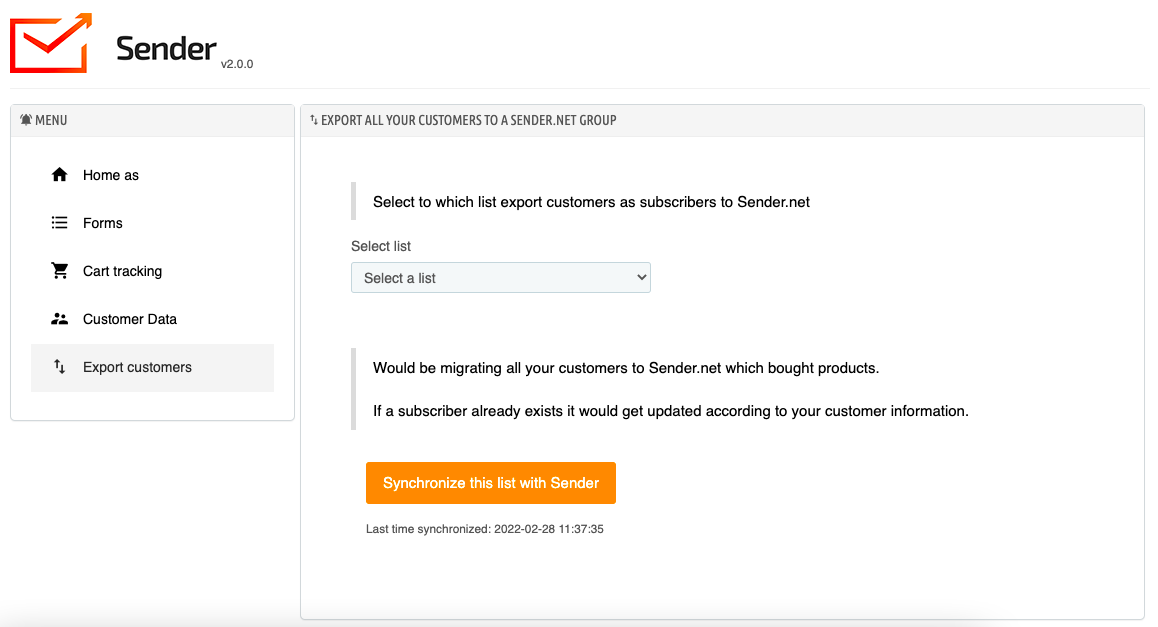Expand the Select a list dropdown
This screenshot has height=627, width=1158.
500,278
